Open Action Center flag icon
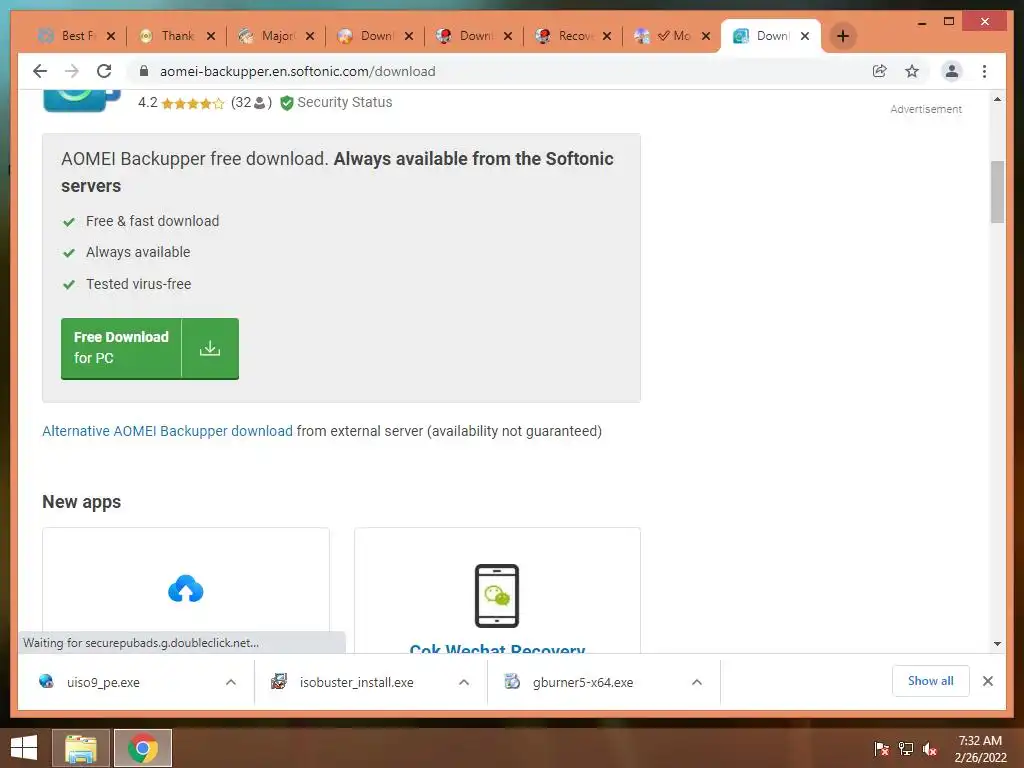The width and height of the screenshot is (1024, 768). tap(881, 748)
